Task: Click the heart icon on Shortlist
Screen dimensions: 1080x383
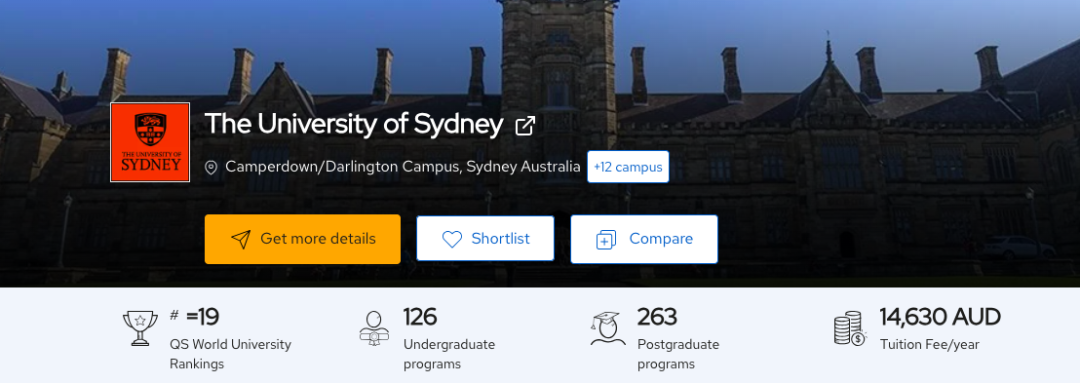Action: coord(452,239)
